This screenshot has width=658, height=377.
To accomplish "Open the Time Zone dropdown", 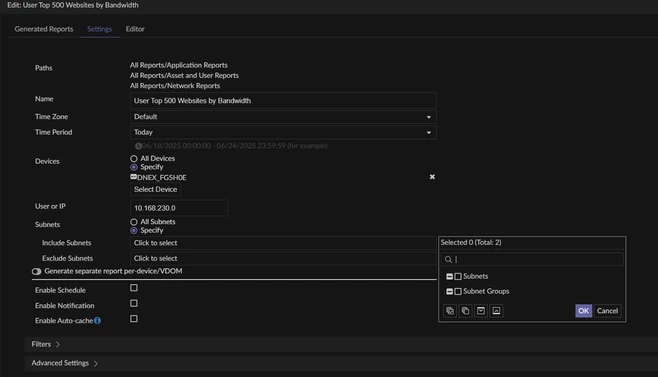I will coord(283,117).
